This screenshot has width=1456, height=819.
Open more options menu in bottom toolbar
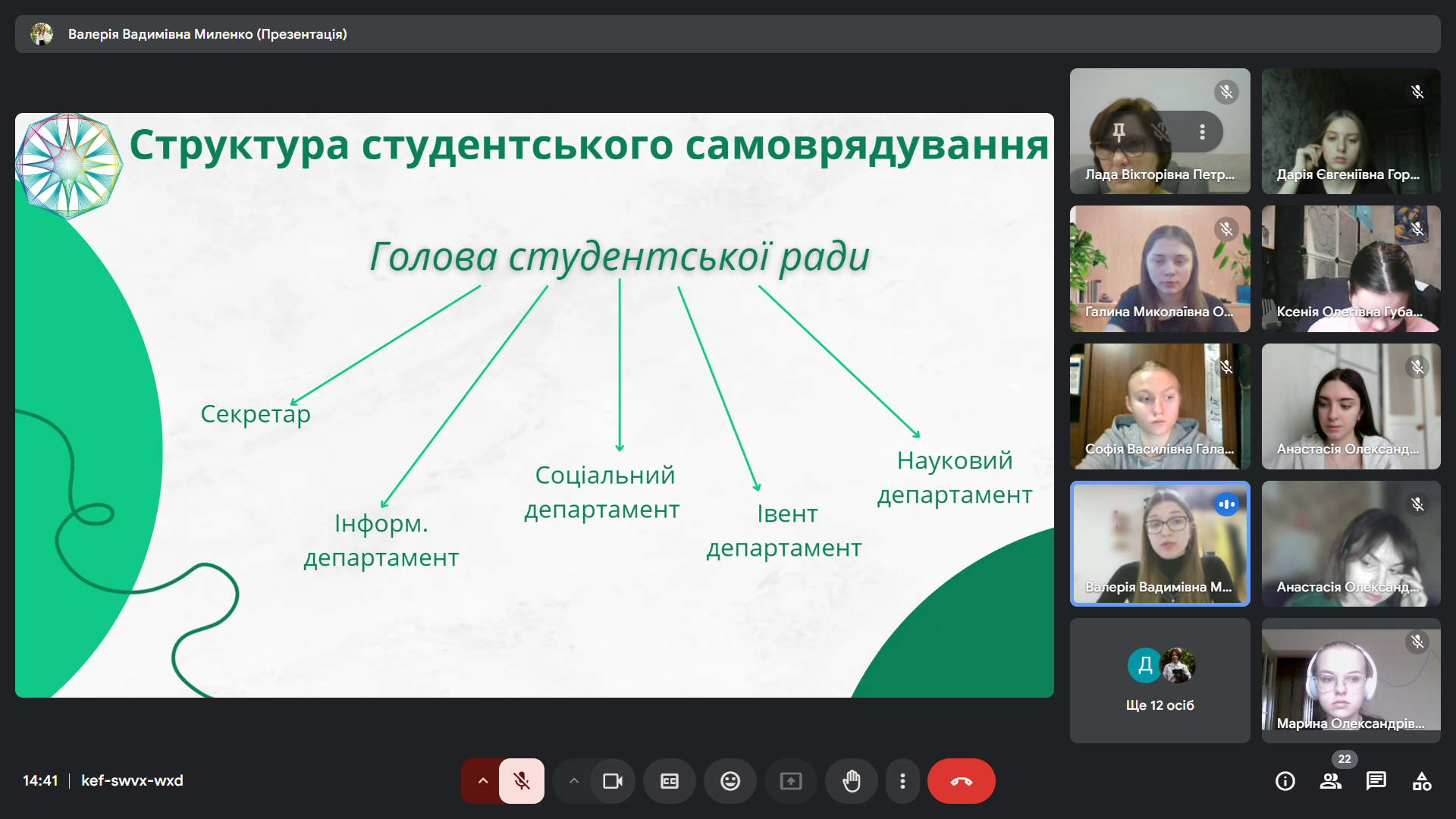click(902, 781)
